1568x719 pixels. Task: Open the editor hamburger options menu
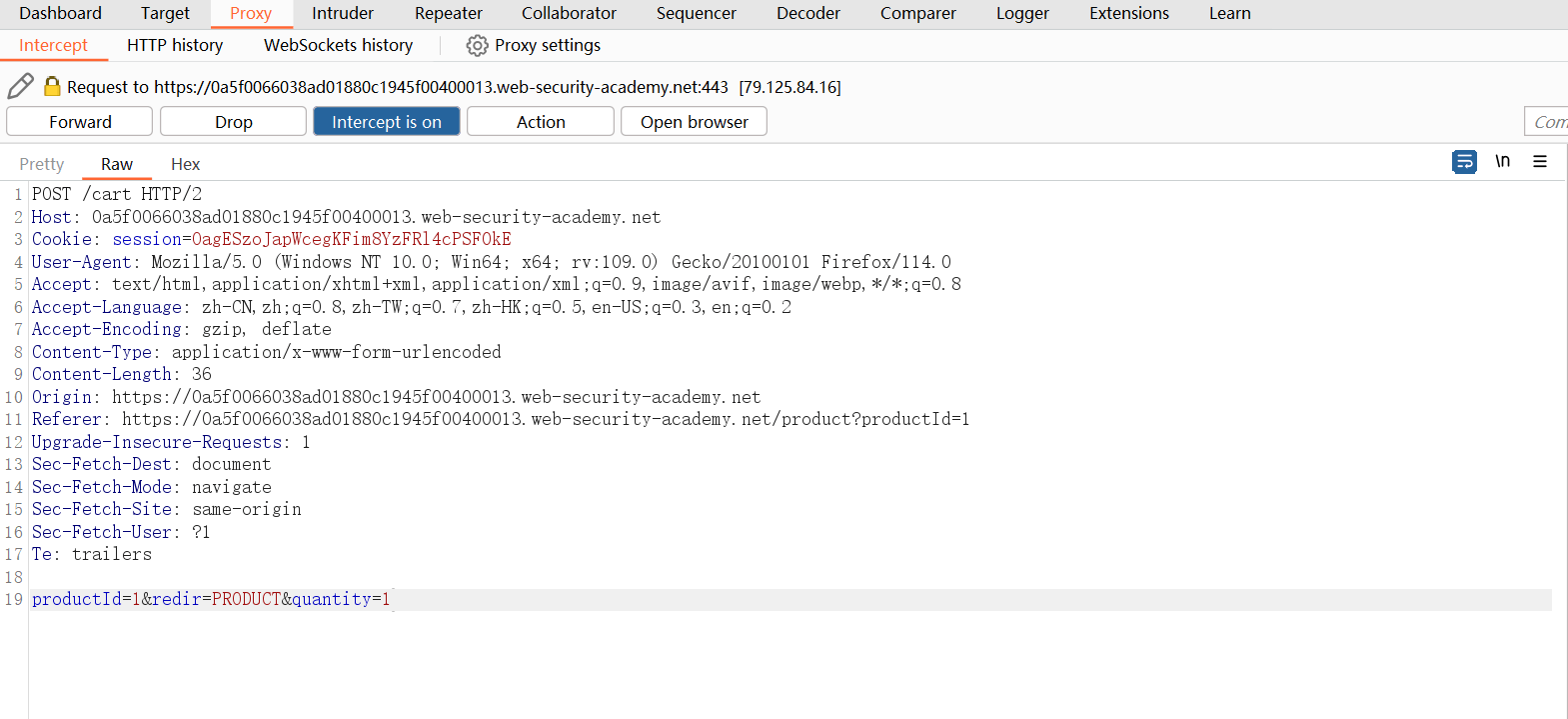click(x=1540, y=162)
